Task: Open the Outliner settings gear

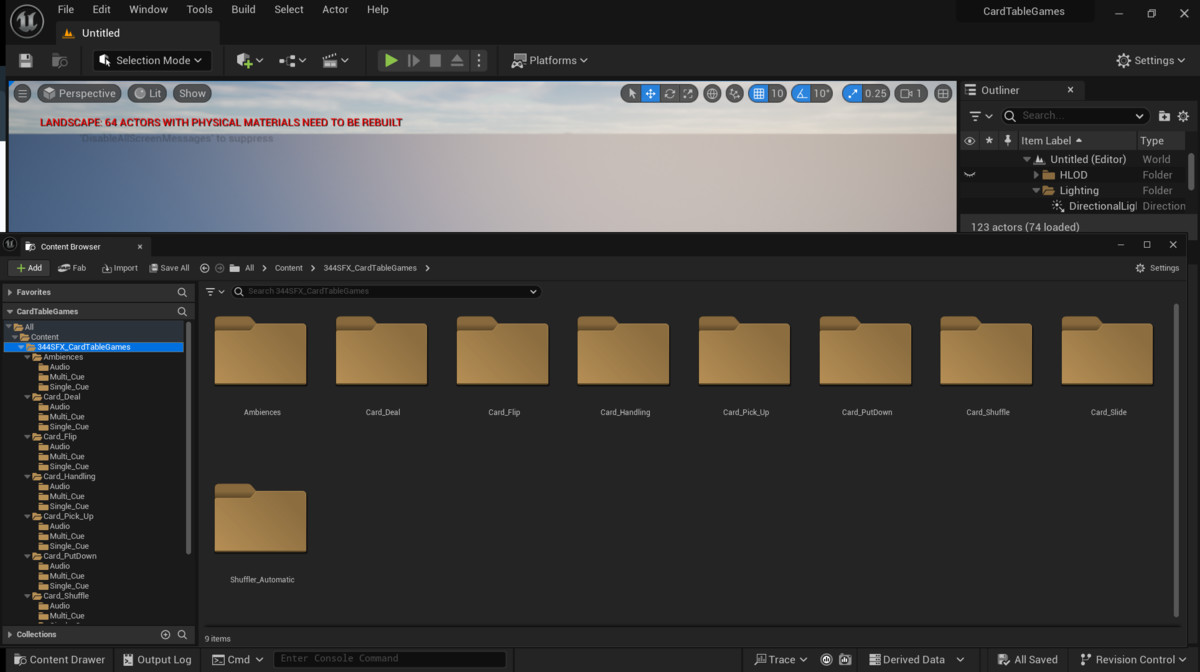Action: pos(1183,116)
